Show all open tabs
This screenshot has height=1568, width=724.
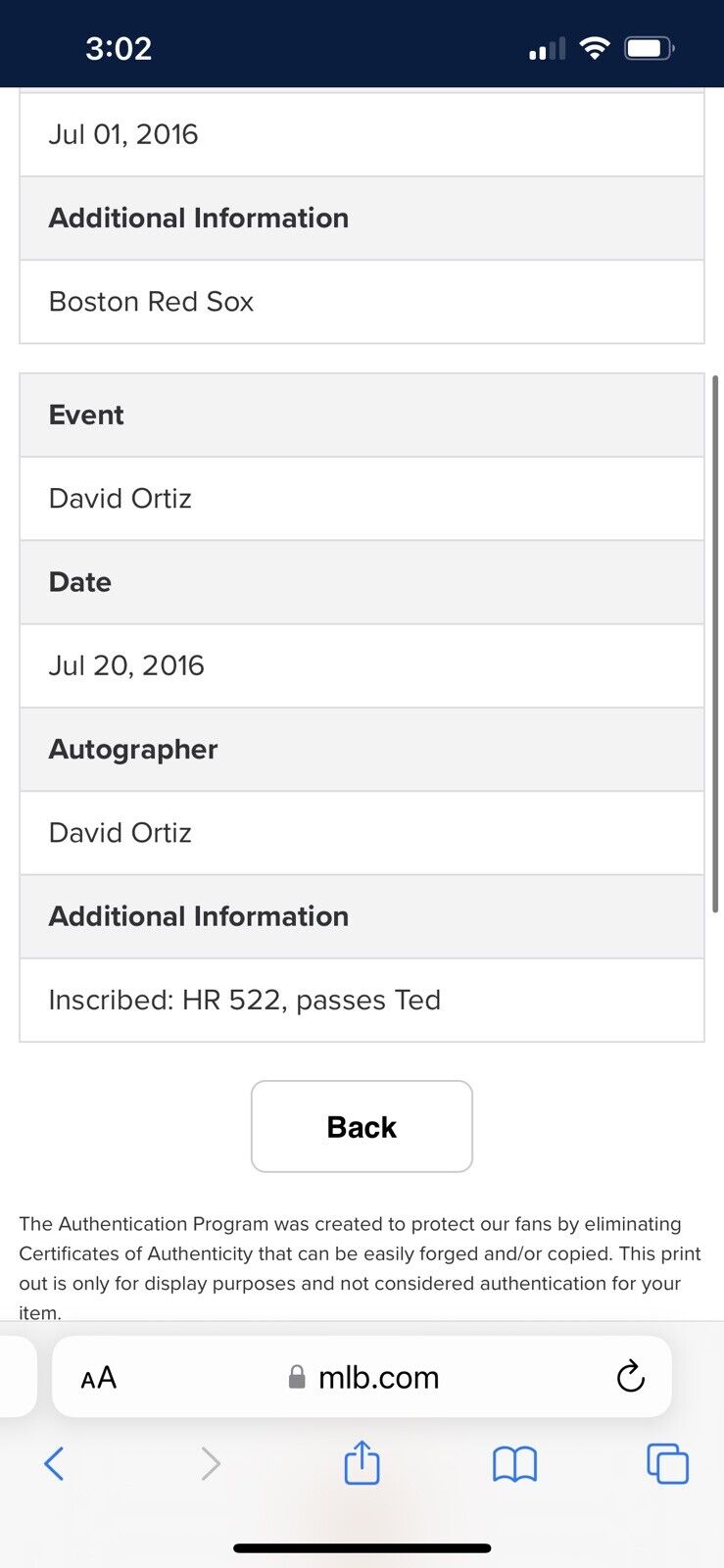(667, 1464)
